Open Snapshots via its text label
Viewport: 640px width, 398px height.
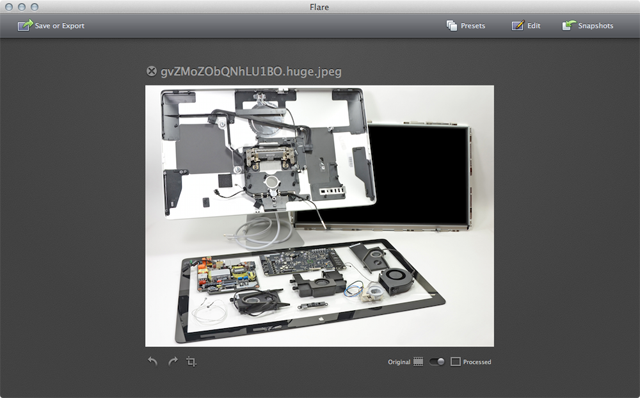coord(596,26)
